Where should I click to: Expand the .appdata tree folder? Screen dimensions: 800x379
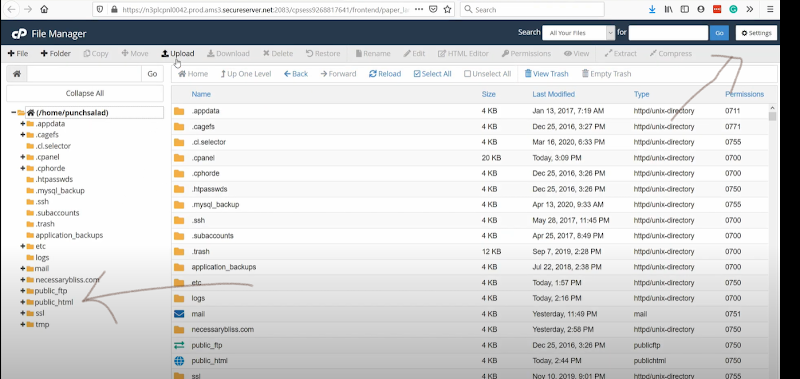[22, 123]
